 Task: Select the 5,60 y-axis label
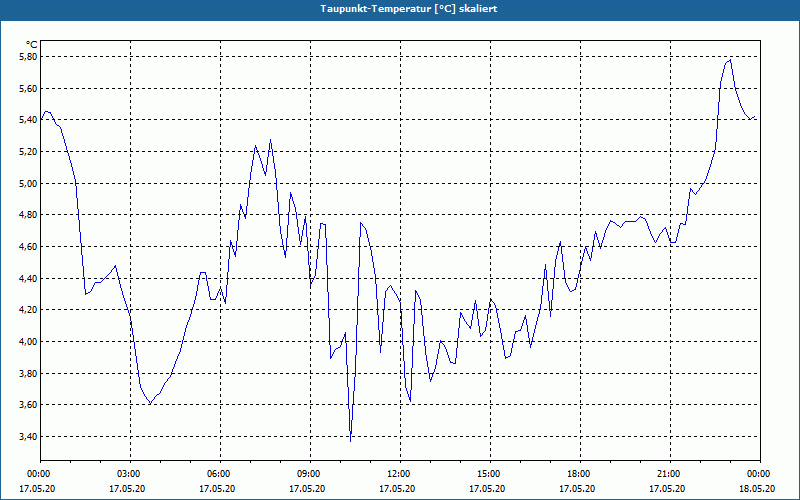[x=28, y=88]
